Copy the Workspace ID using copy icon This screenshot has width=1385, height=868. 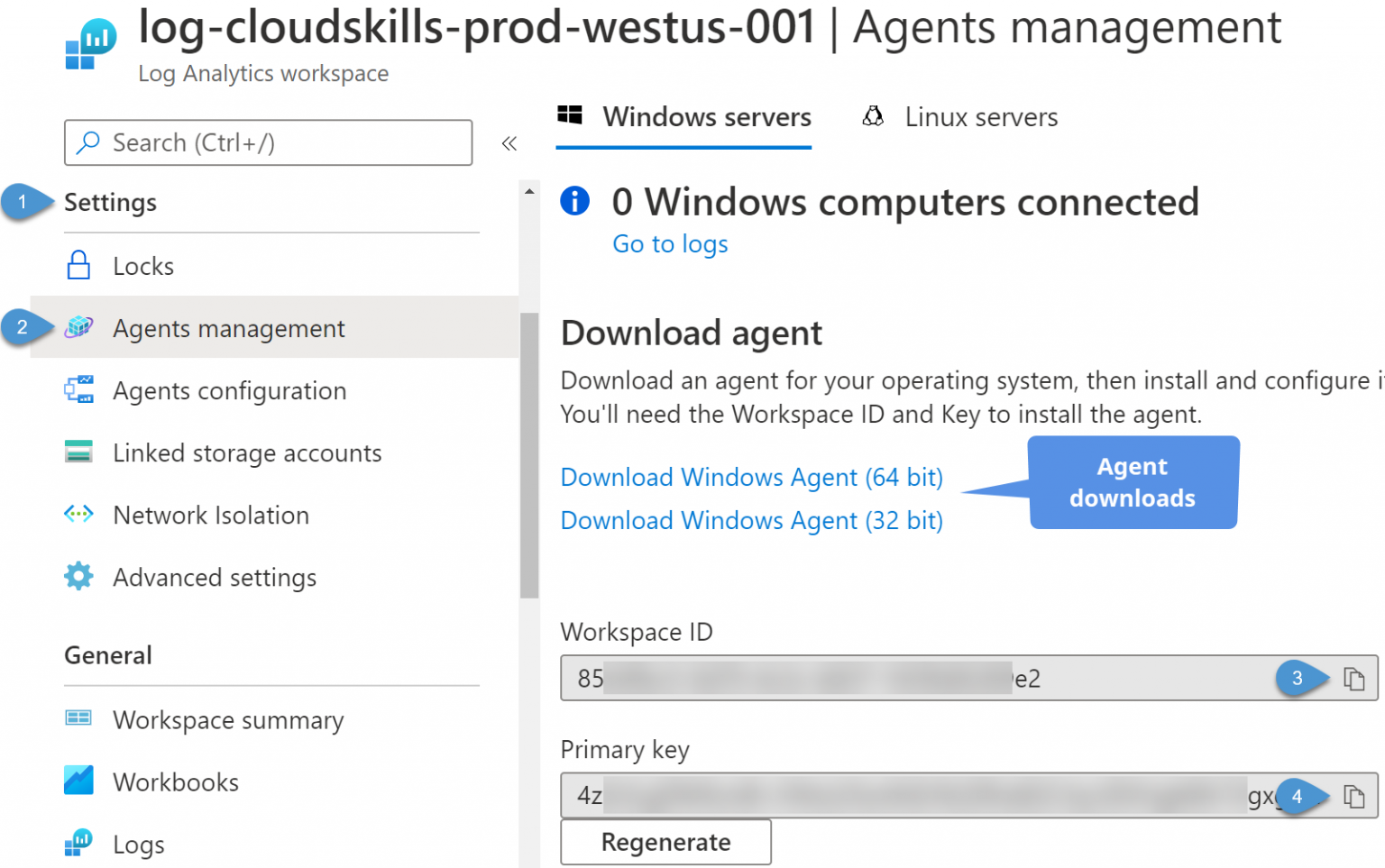point(1354,679)
